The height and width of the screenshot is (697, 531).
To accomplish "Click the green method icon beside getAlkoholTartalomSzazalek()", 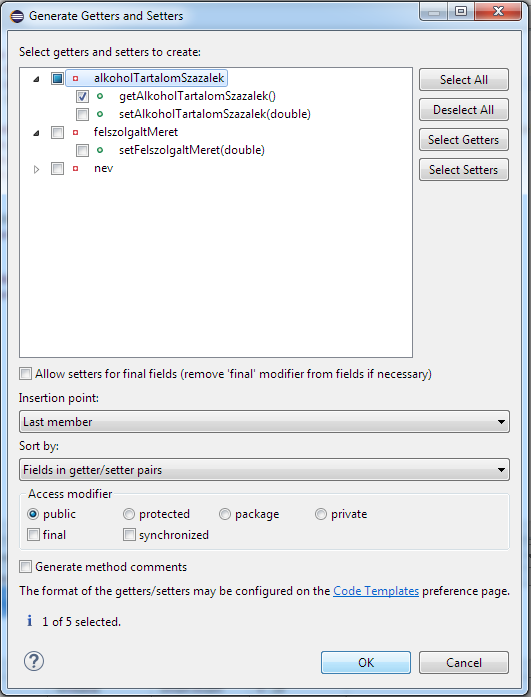I will 100,96.
